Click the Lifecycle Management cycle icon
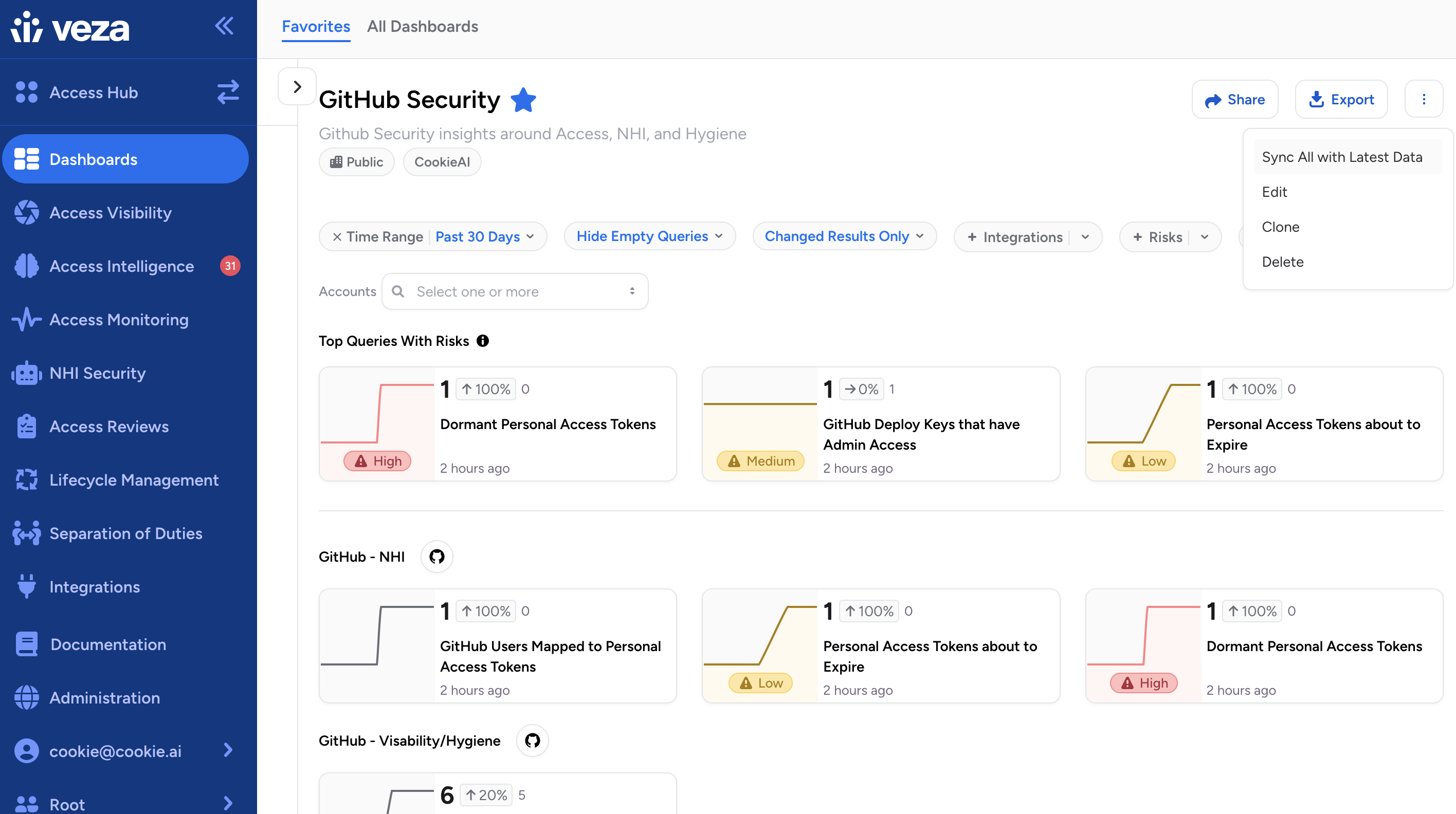 [26, 479]
